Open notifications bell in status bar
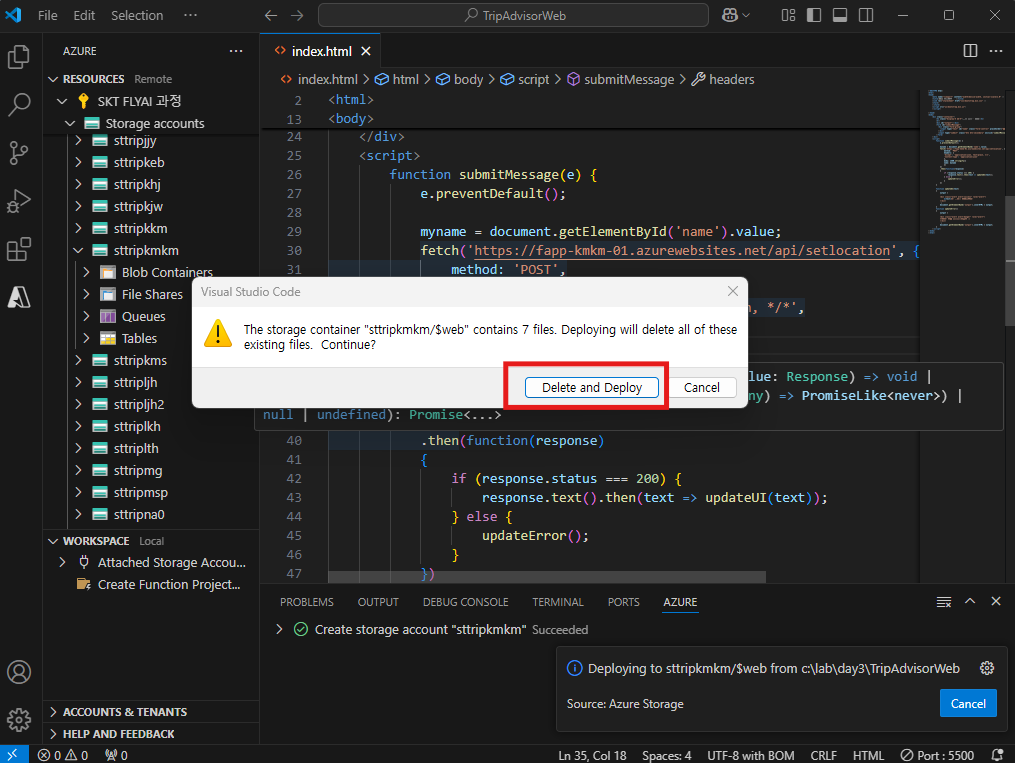The width and height of the screenshot is (1015, 763). click(x=998, y=755)
